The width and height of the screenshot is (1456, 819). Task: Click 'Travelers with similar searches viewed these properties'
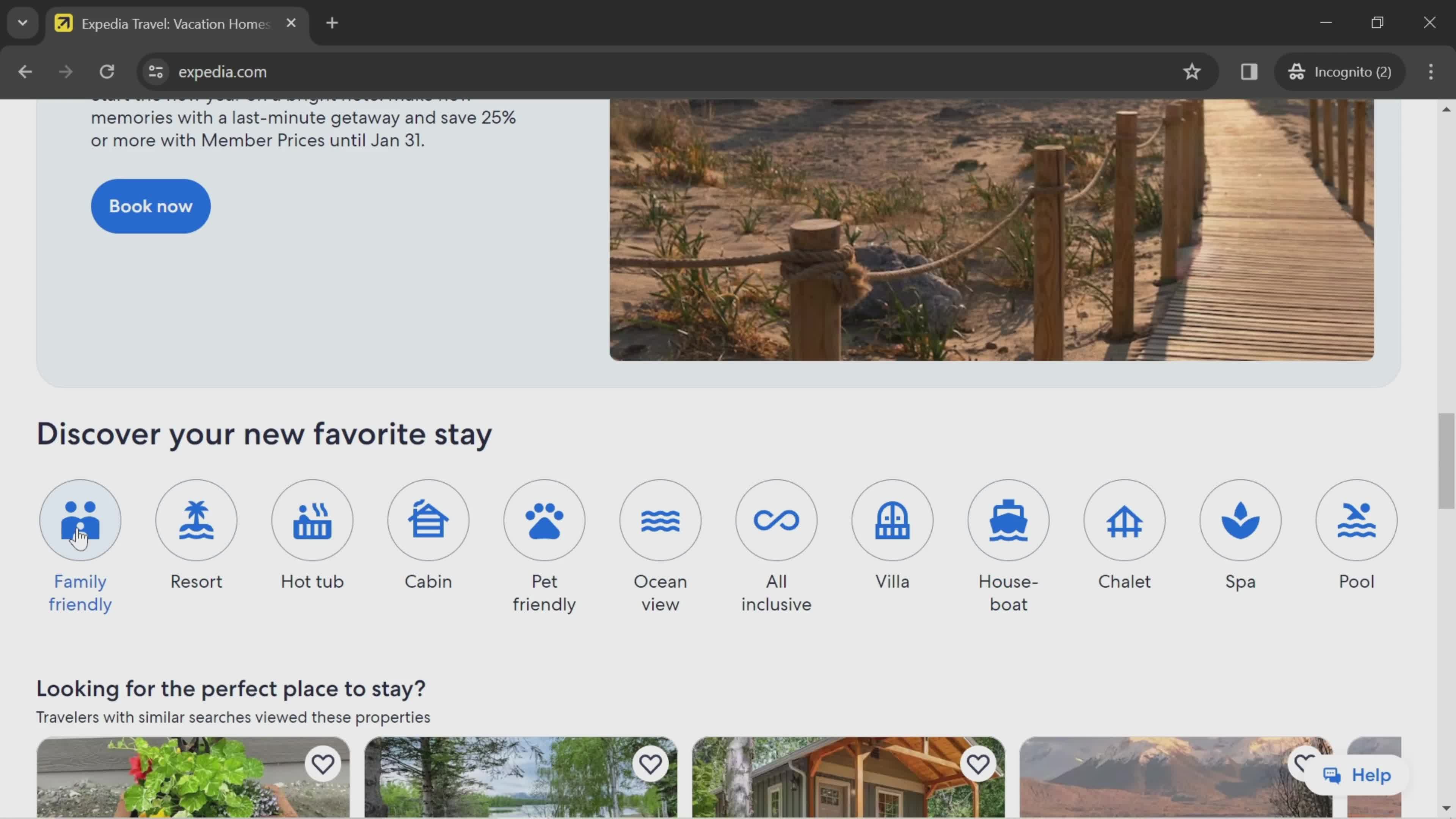pyautogui.click(x=233, y=717)
